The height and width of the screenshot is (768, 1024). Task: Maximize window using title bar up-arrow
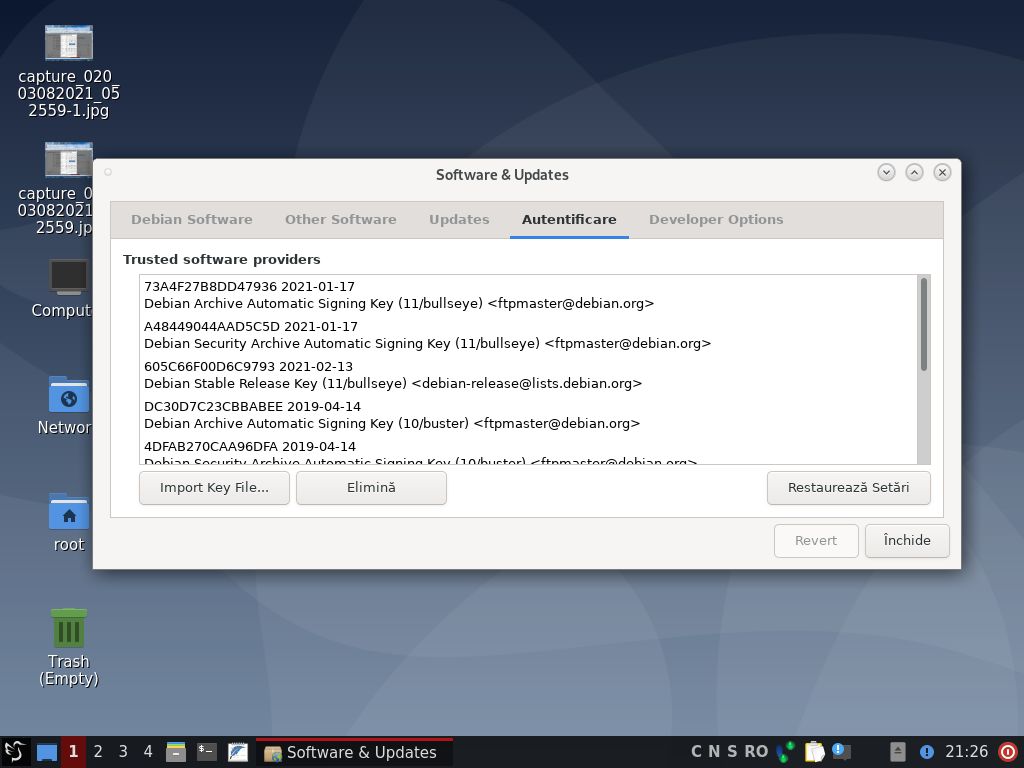pyautogui.click(x=914, y=172)
